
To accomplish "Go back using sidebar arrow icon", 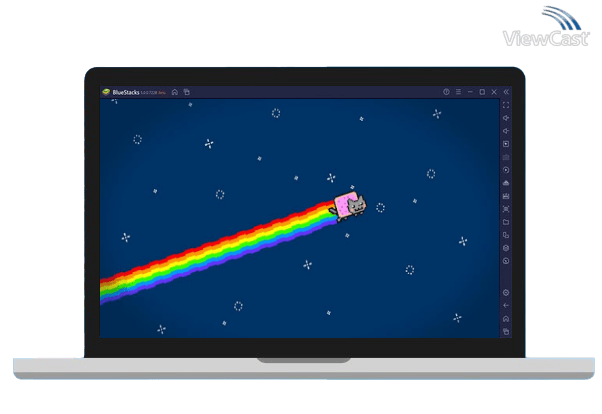I will click(x=506, y=306).
